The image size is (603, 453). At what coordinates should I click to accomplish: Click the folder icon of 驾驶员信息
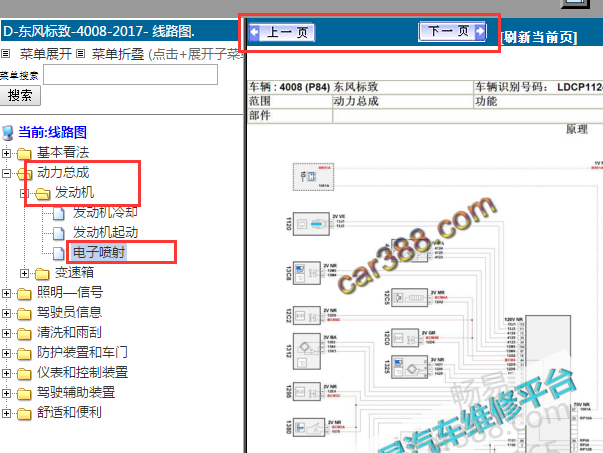coord(24,314)
